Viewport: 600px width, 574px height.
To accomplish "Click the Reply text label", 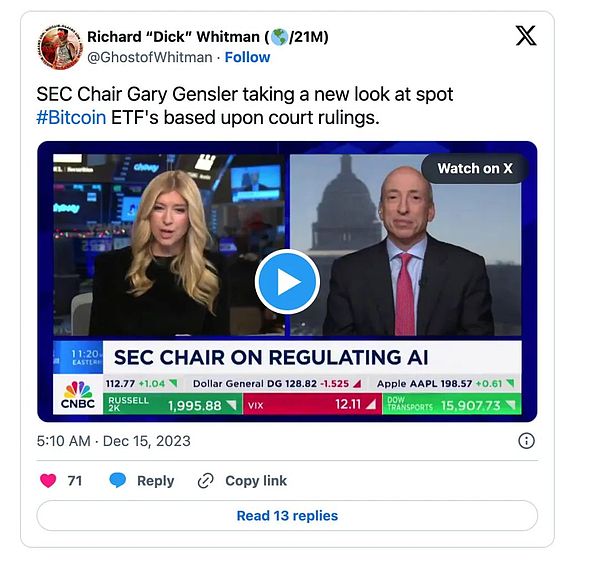I will (x=155, y=481).
